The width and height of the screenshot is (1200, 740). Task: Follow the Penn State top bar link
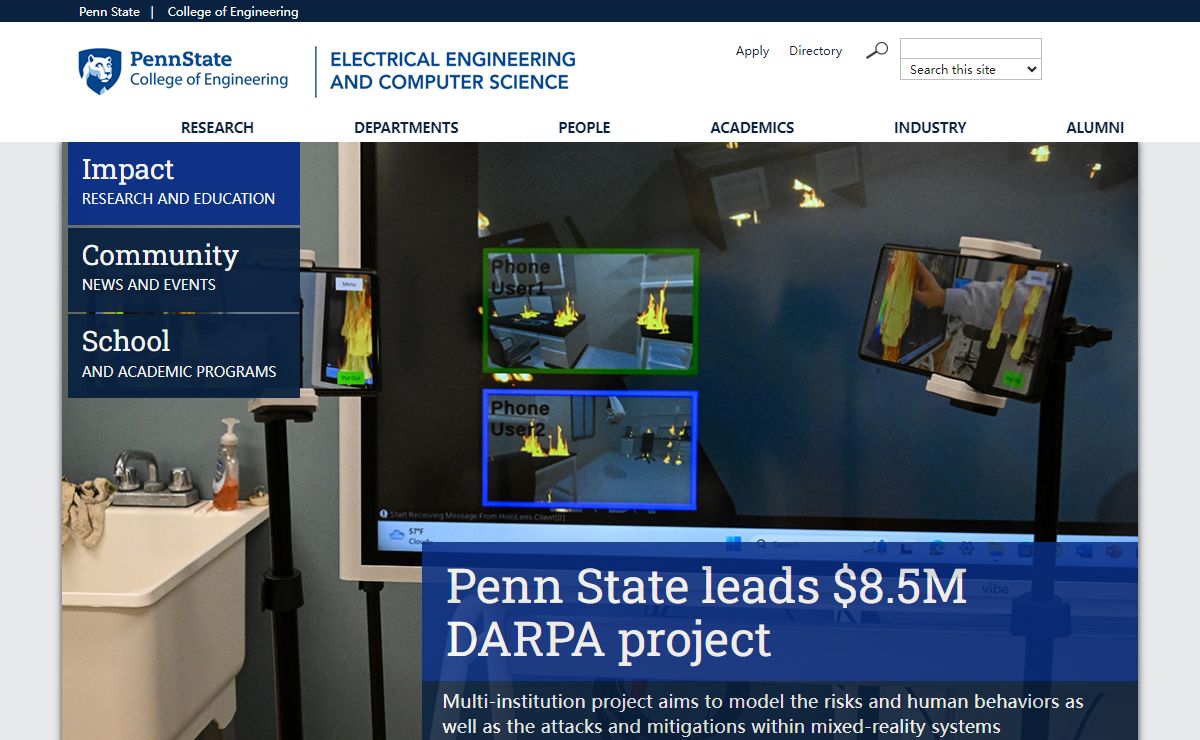click(109, 12)
